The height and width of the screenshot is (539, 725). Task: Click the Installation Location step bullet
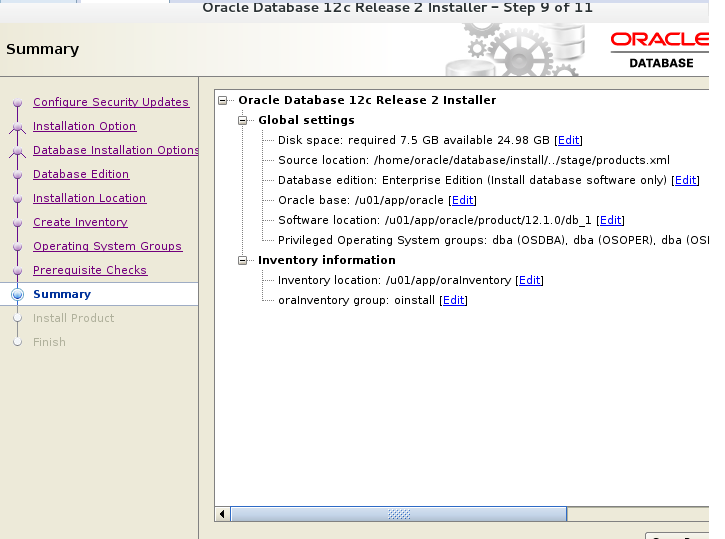pos(18,198)
